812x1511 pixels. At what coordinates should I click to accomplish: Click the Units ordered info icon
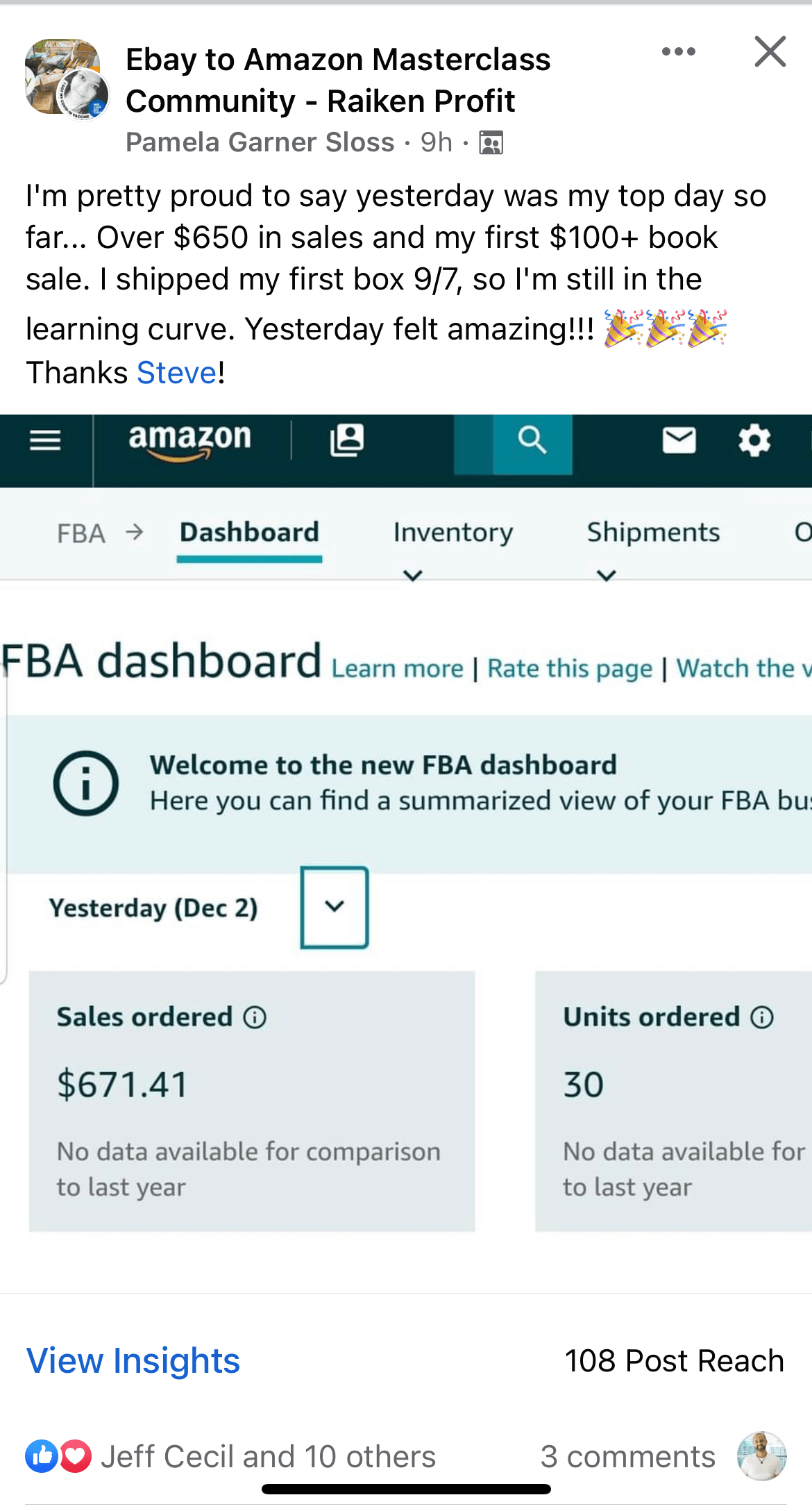760,1017
